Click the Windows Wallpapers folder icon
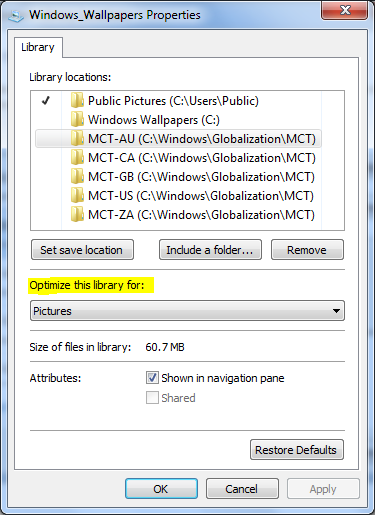This screenshot has height=515, width=375. point(77,119)
